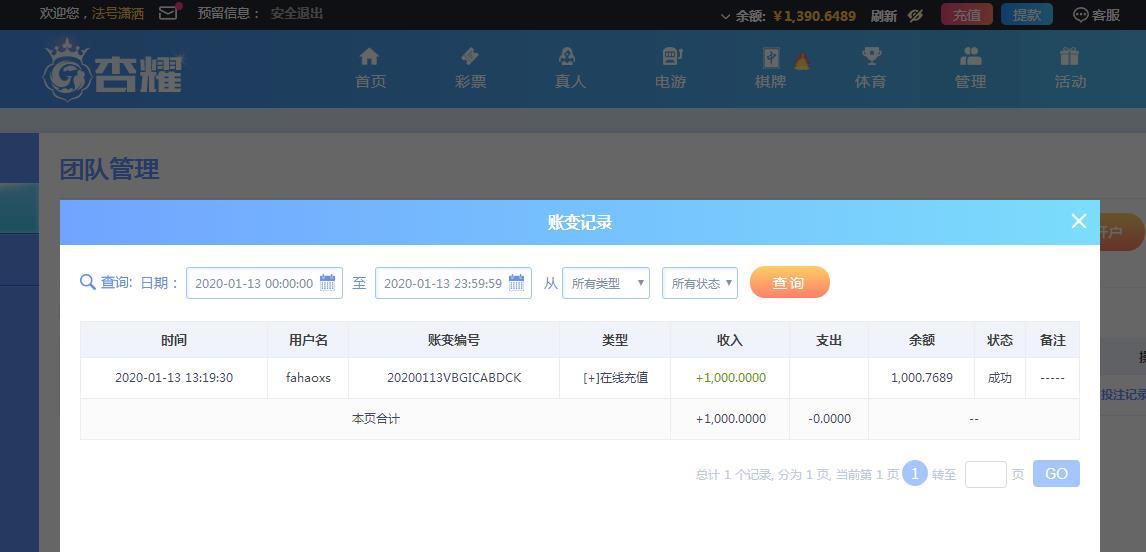Open the 体育 sports menu
The width and height of the screenshot is (1146, 552).
[x=870, y=68]
